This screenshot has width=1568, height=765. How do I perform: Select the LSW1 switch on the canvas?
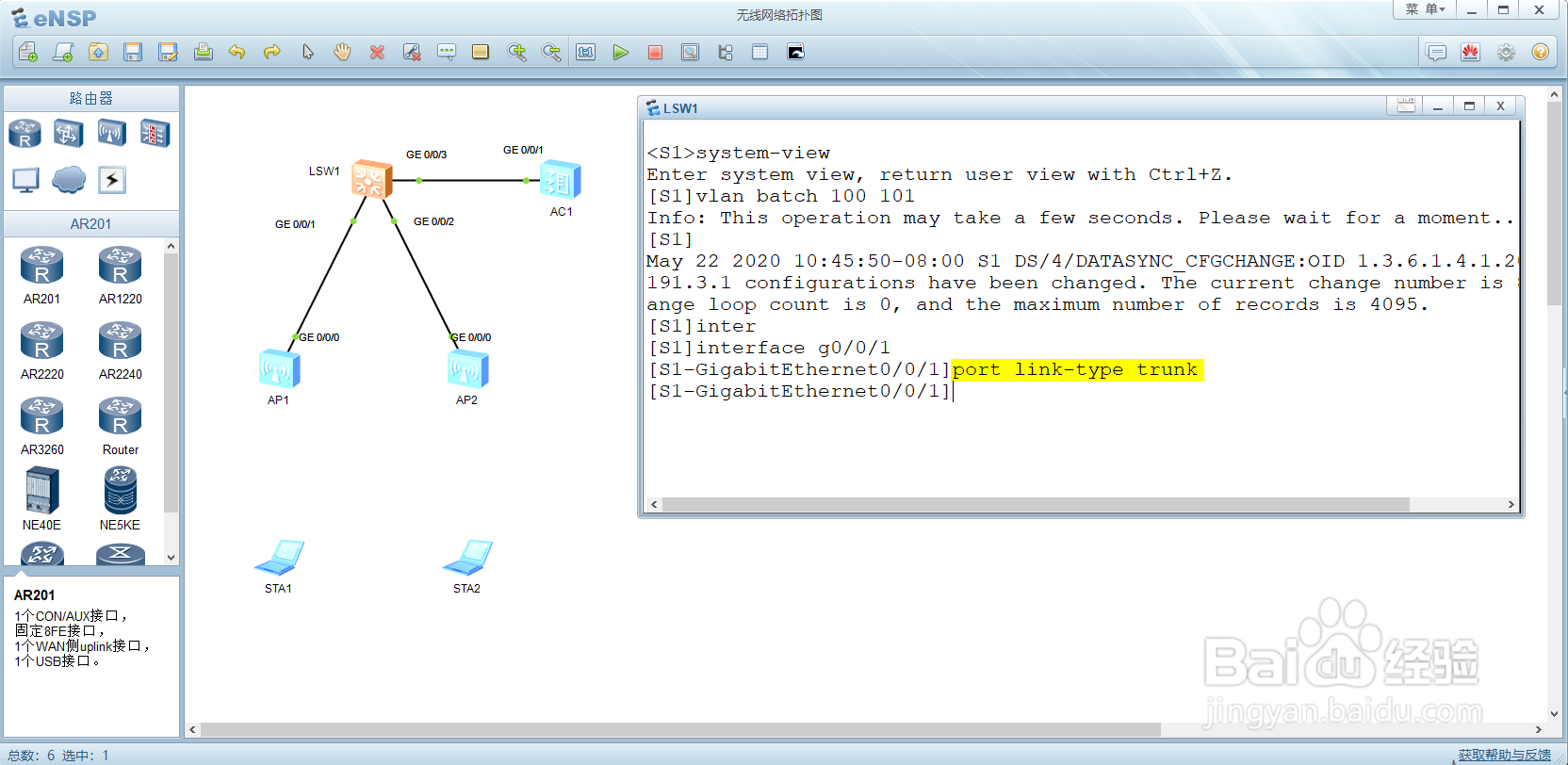371,178
